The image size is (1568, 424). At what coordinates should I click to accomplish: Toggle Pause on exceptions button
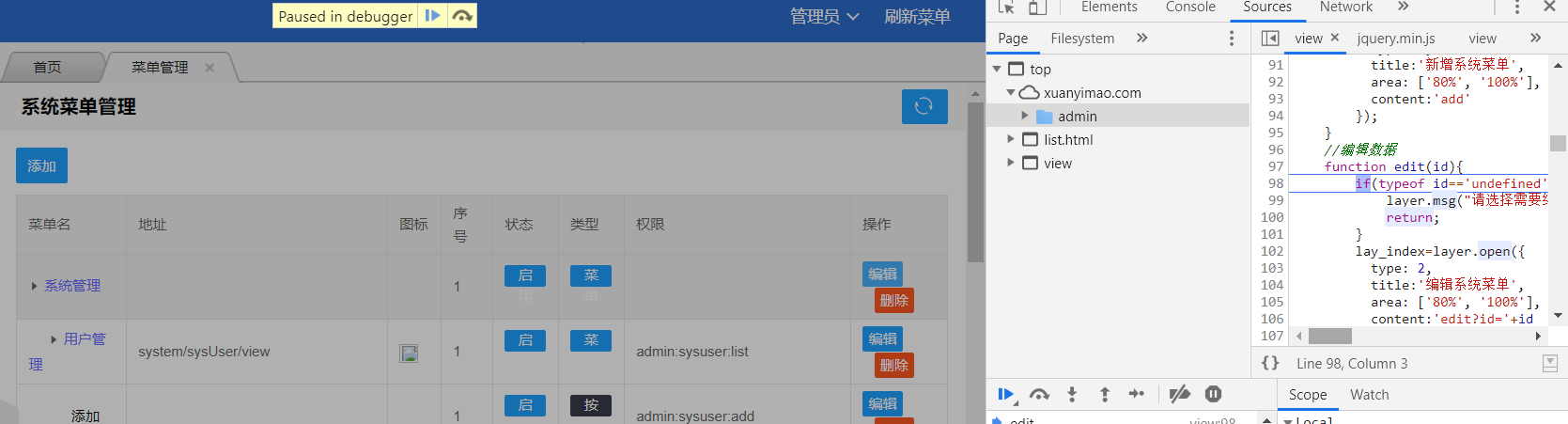pos(1213,395)
